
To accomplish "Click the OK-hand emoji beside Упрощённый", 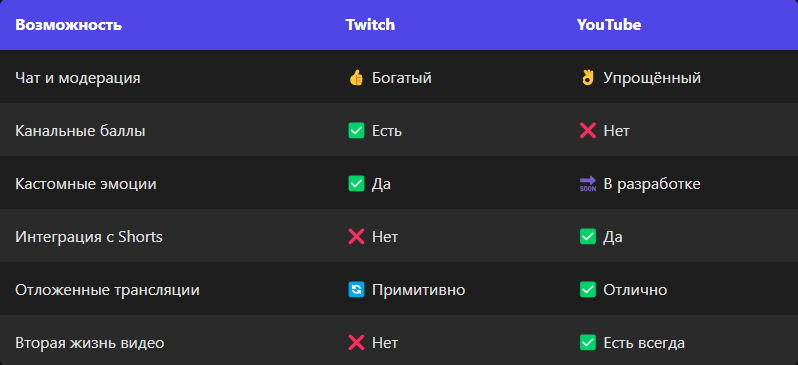I will tap(588, 78).
